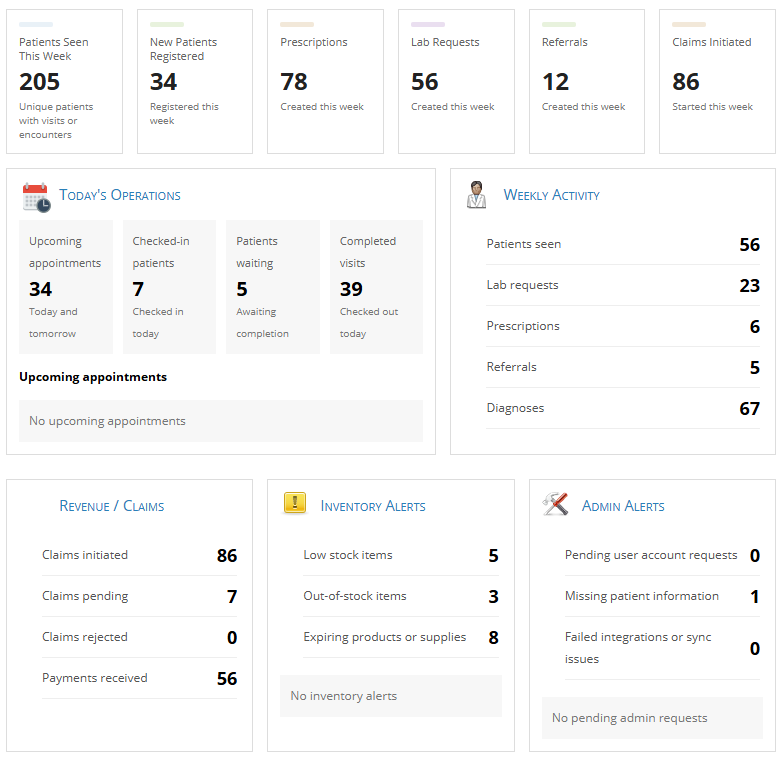Click 'Referrals' row in Weekly Activity
781x757 pixels.
pos(623,367)
